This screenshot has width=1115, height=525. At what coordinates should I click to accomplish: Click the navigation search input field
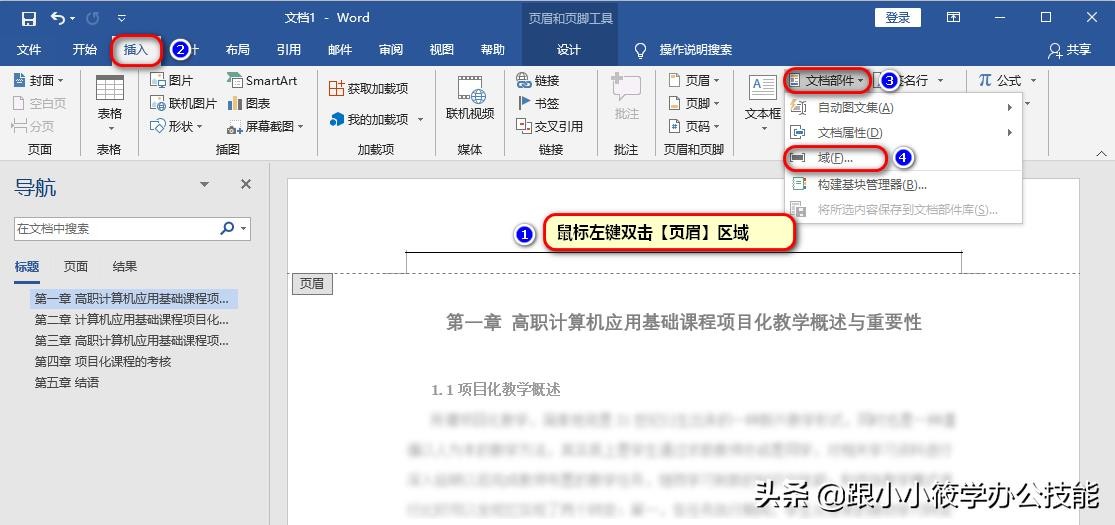(115, 228)
